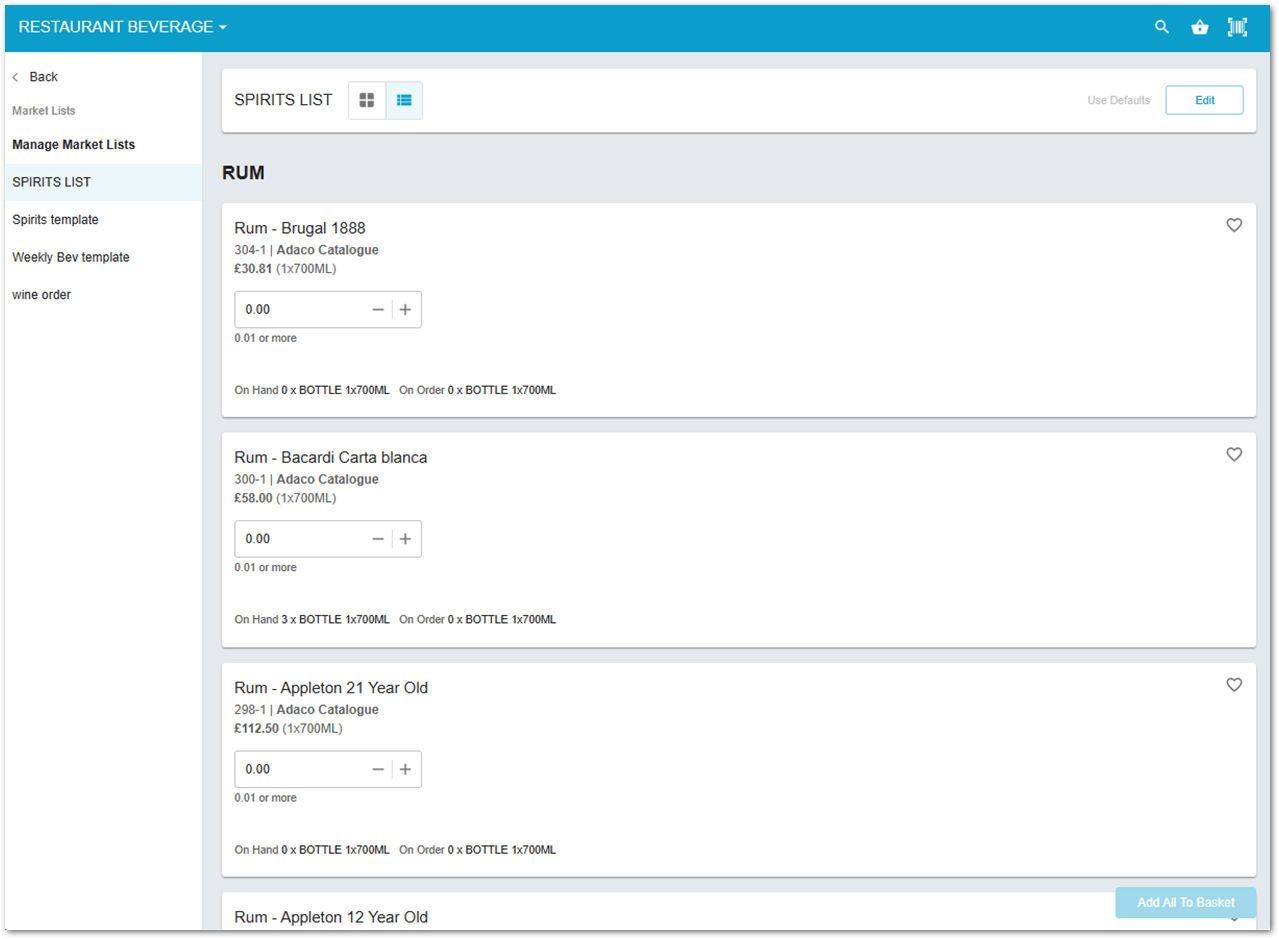Toggle the heart on Rum - Bacardi Carta blanca
The height and width of the screenshot is (939, 1279).
(x=1234, y=454)
